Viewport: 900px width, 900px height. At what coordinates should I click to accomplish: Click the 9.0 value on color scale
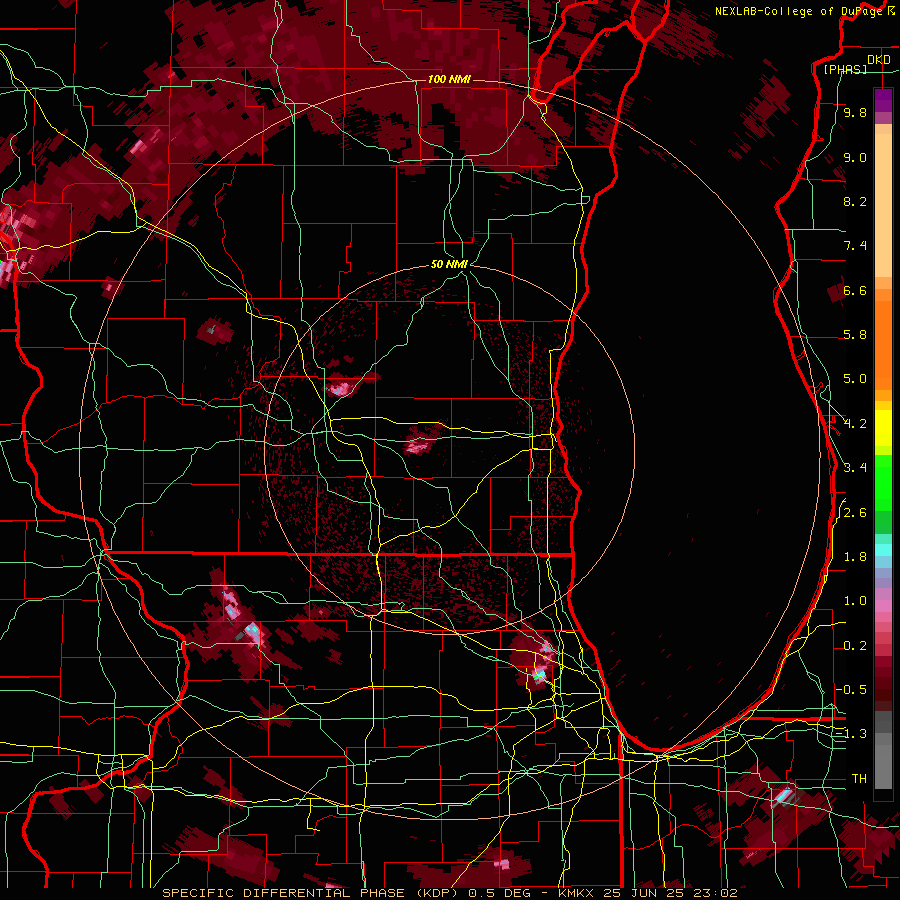tap(855, 157)
